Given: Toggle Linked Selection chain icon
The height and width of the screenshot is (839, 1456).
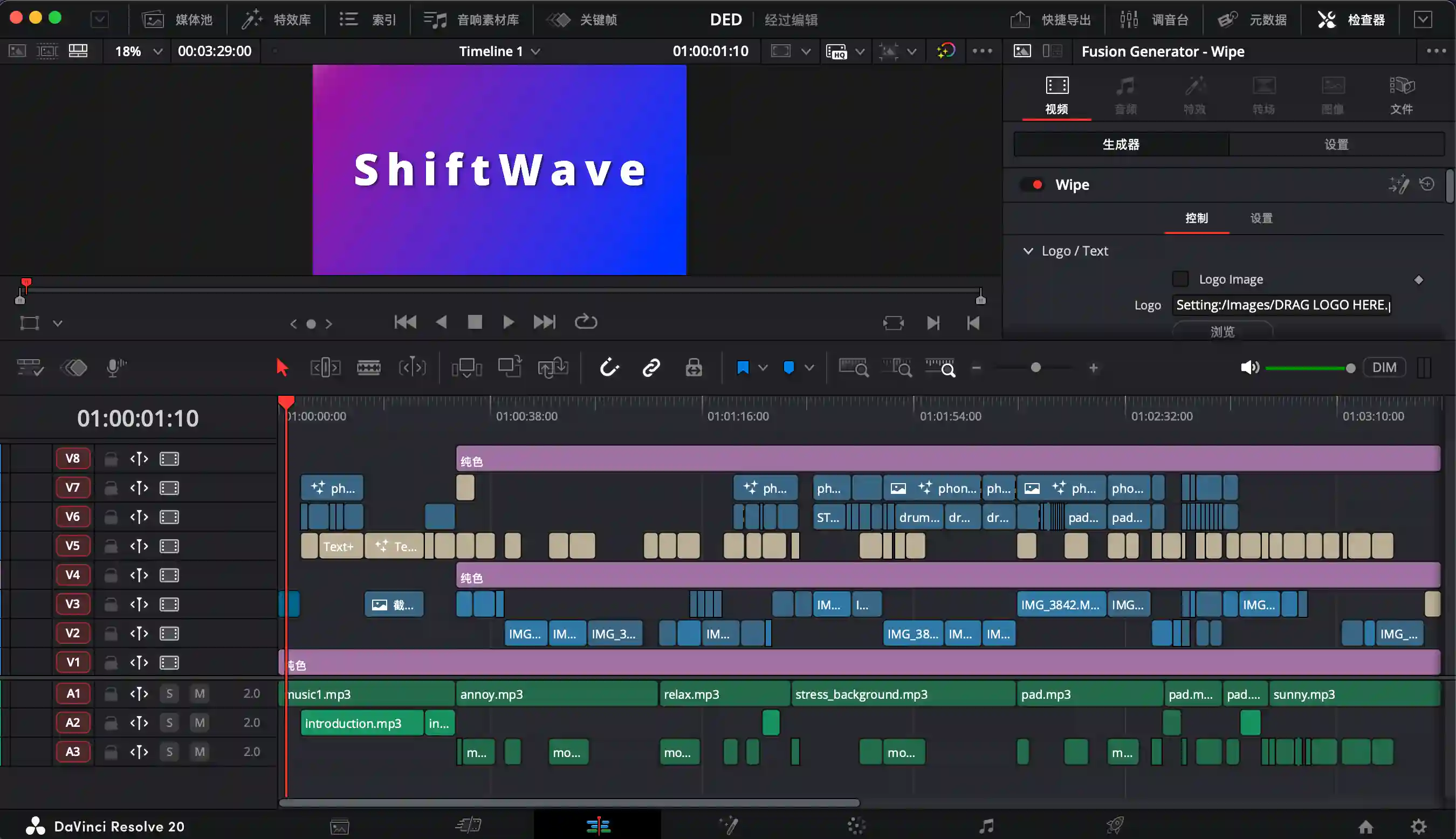Looking at the screenshot, I should point(651,367).
